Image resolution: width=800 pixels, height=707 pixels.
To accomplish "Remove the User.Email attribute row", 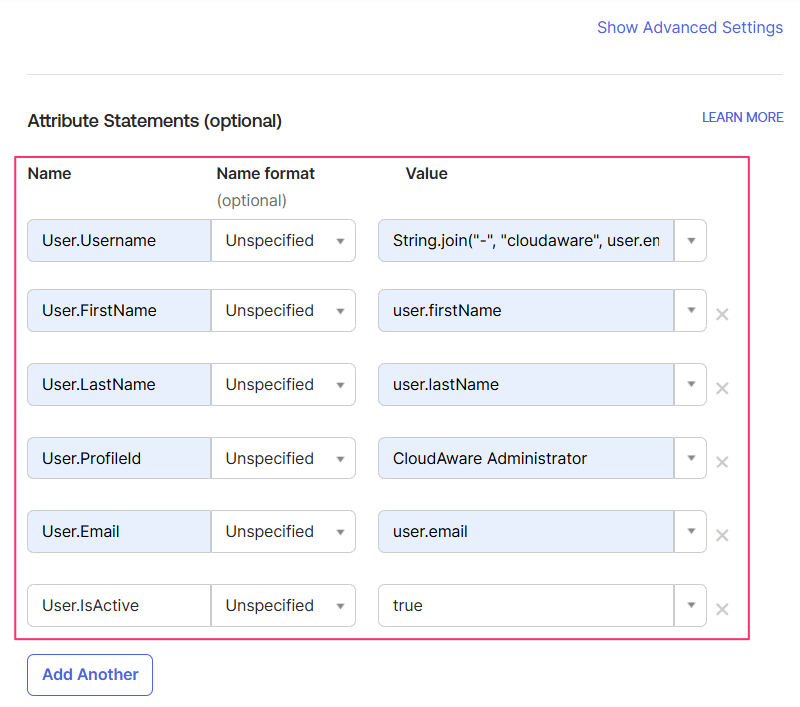I will pos(722,535).
